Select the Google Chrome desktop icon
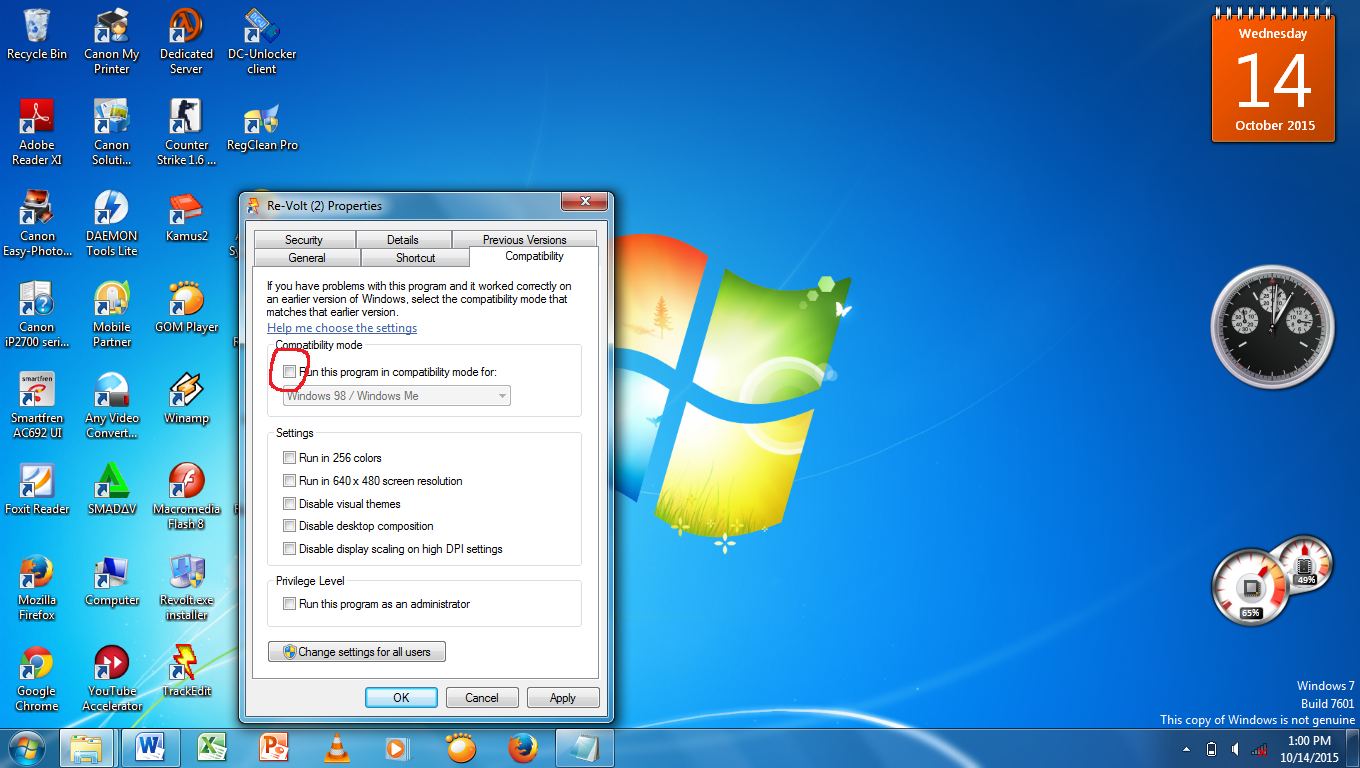 [37, 679]
